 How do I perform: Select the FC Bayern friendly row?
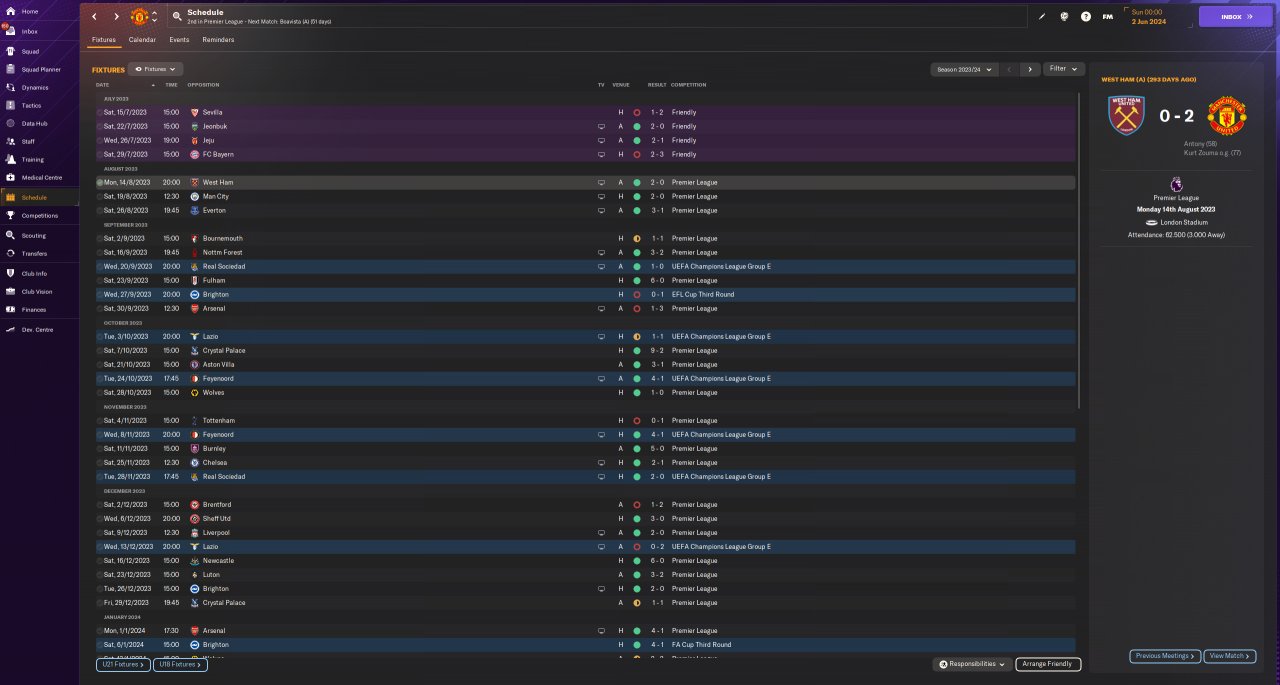(x=585, y=155)
